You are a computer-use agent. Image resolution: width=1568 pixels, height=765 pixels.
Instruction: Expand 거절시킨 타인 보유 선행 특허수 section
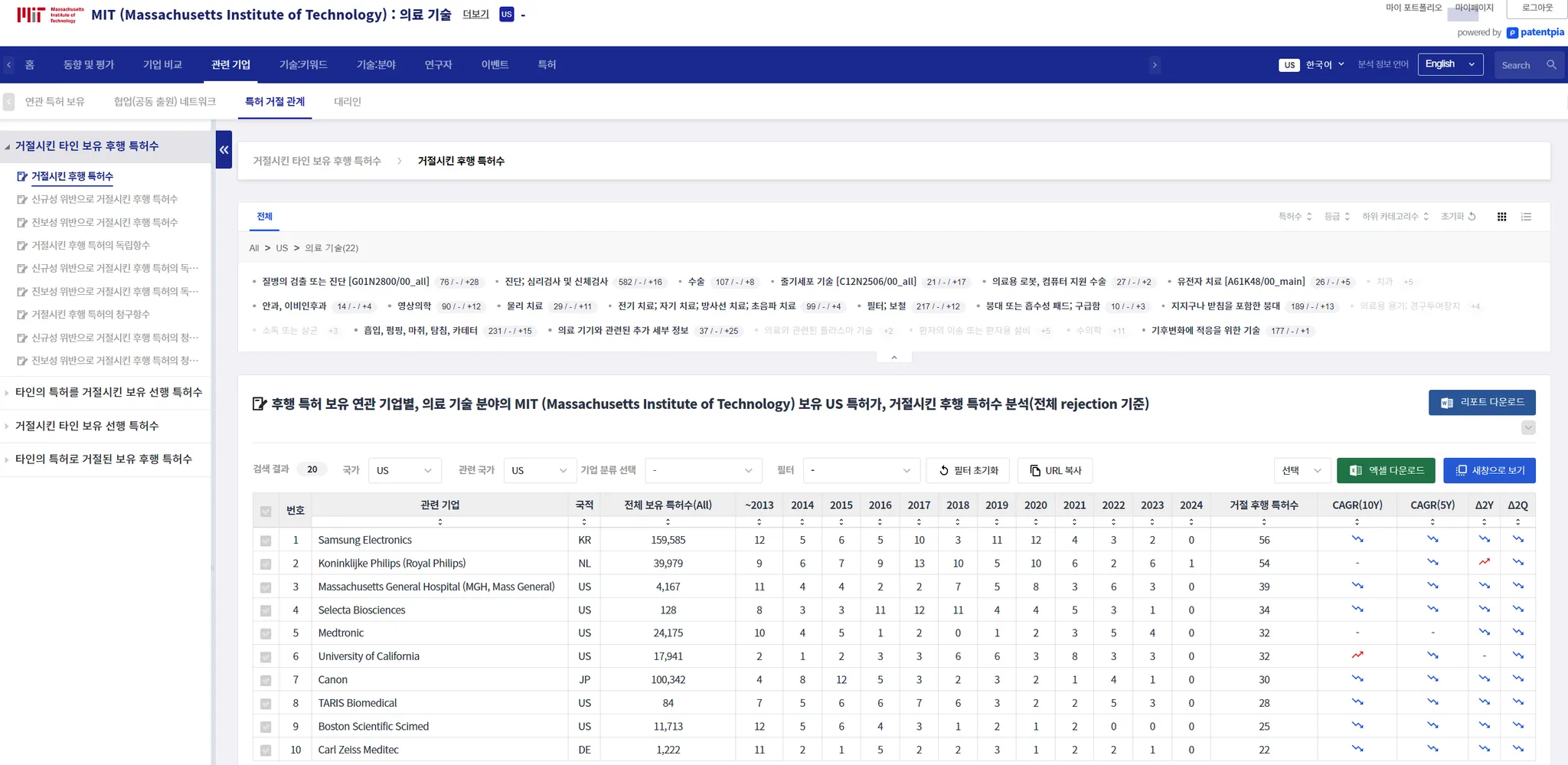click(87, 426)
